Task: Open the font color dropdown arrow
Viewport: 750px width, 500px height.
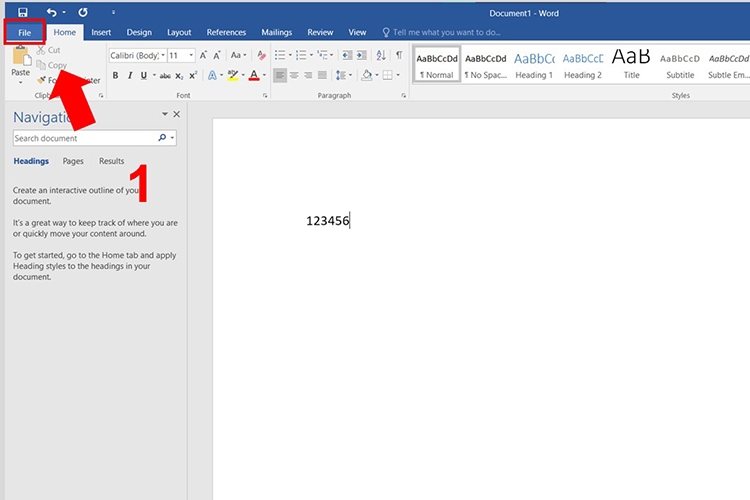Action: click(265, 75)
